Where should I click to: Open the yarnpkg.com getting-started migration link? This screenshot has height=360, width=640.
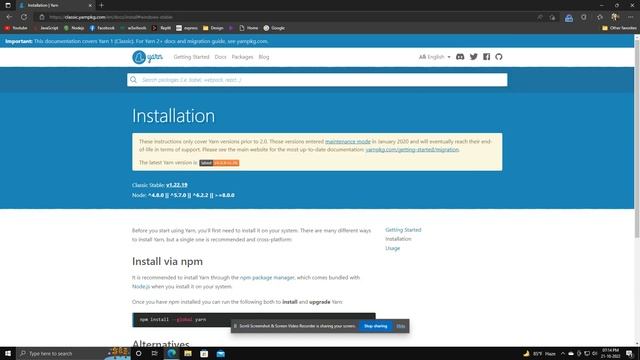point(412,149)
